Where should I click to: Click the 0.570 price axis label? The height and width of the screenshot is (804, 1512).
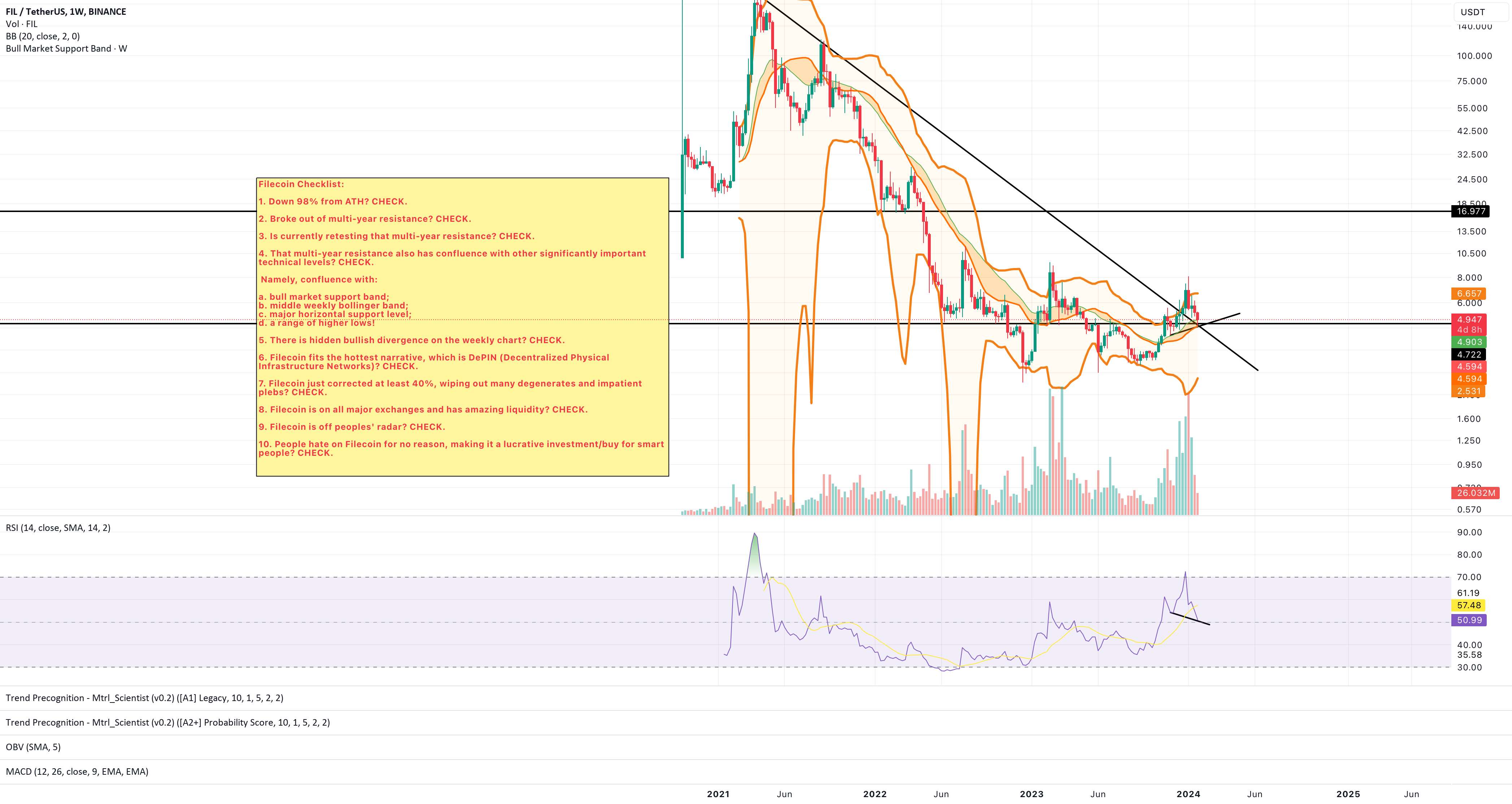click(1469, 510)
